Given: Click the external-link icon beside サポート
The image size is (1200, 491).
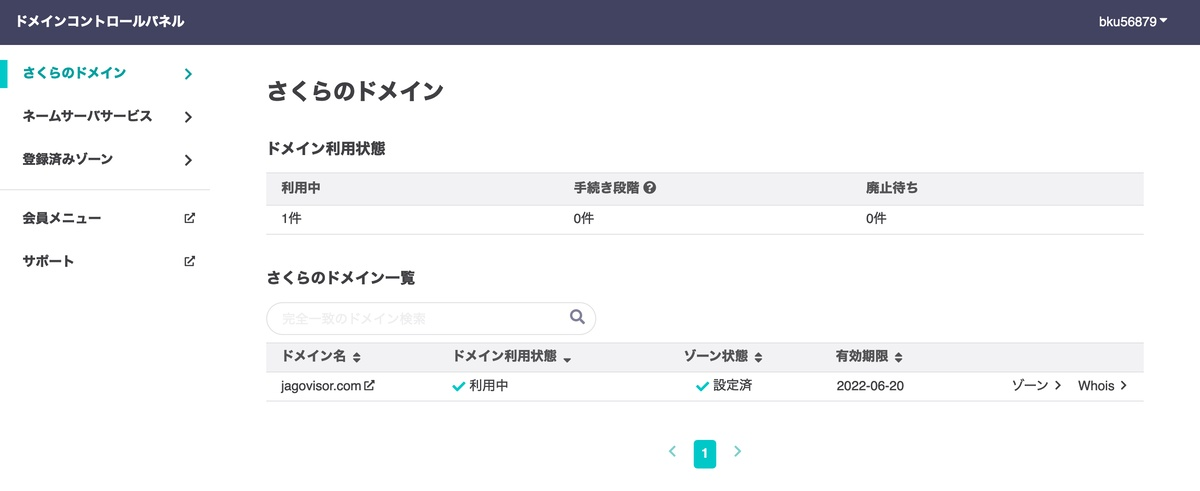Looking at the screenshot, I should point(189,262).
